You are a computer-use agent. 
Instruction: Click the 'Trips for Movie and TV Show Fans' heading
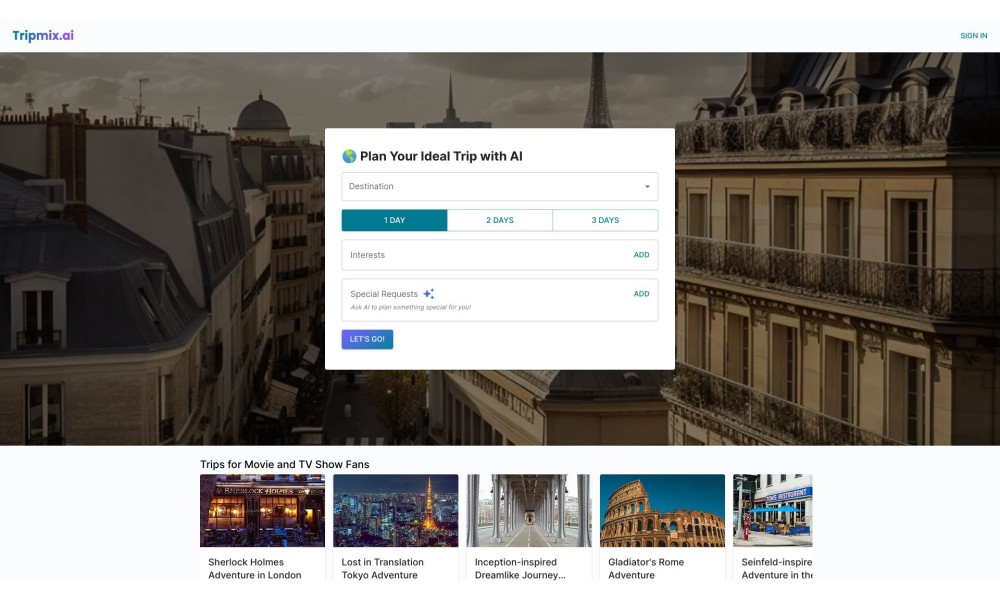pyautogui.click(x=284, y=464)
